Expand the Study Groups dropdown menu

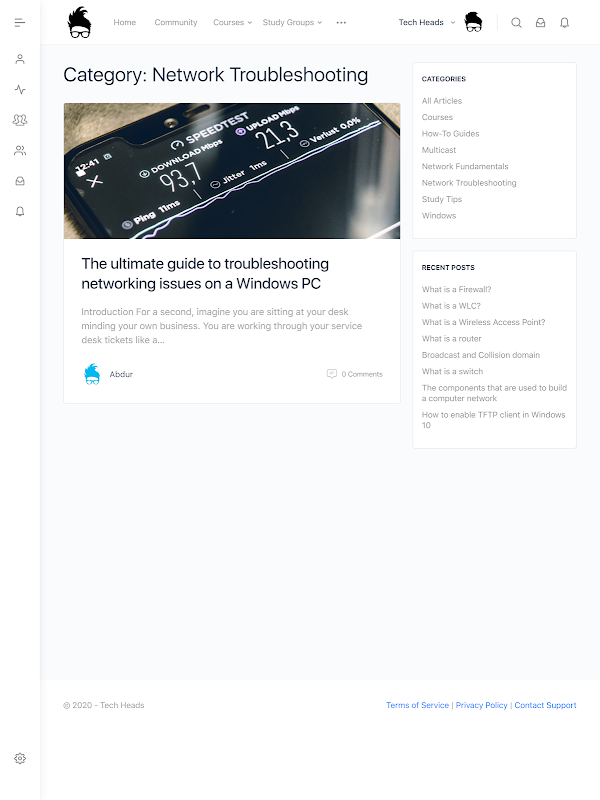[292, 22]
